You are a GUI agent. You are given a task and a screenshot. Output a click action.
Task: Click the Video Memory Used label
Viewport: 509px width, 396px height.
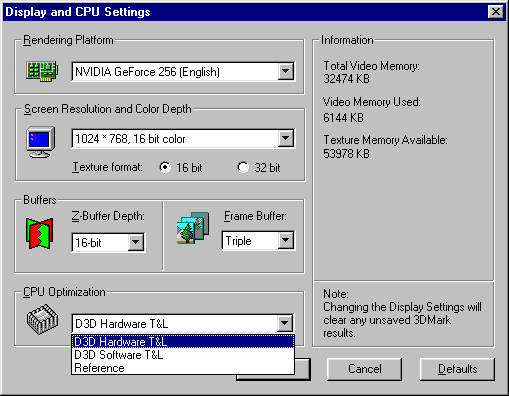click(372, 102)
